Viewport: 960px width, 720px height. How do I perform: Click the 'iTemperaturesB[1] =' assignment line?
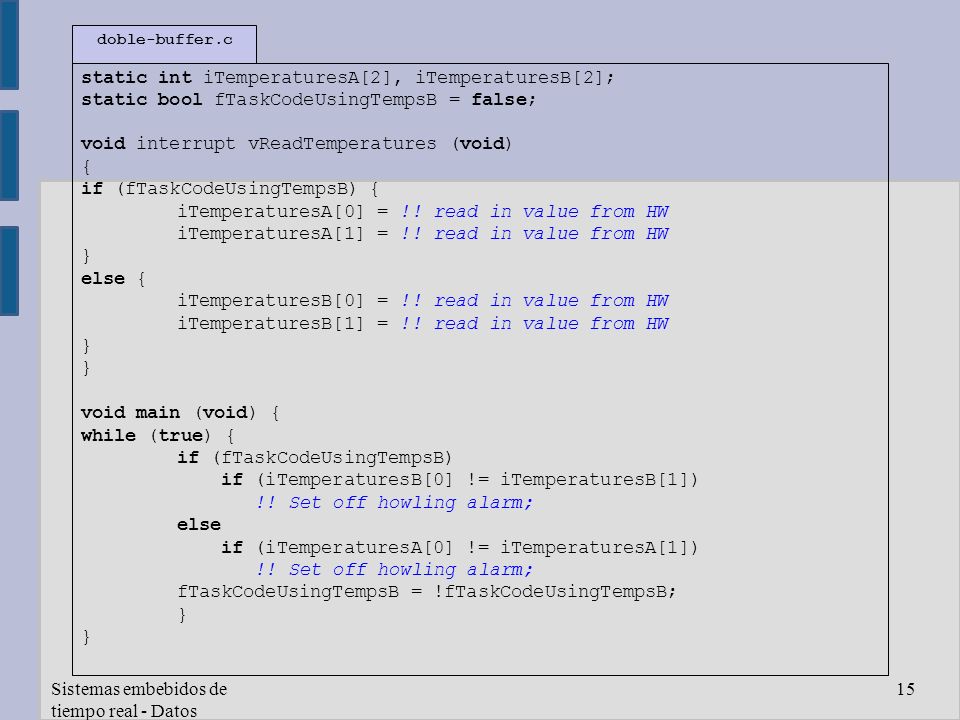coord(423,323)
